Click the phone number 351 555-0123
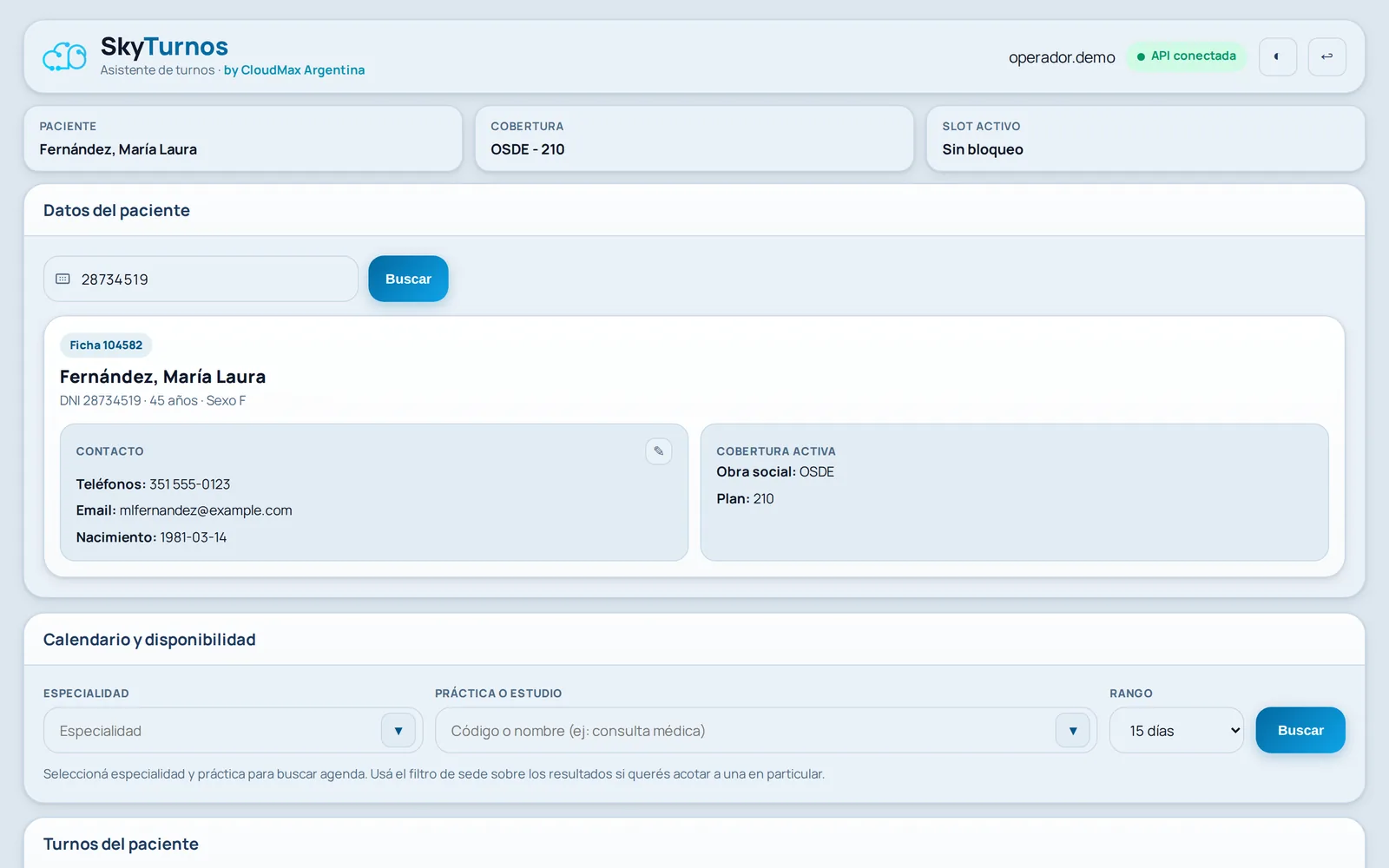This screenshot has width=1389, height=868. (189, 484)
